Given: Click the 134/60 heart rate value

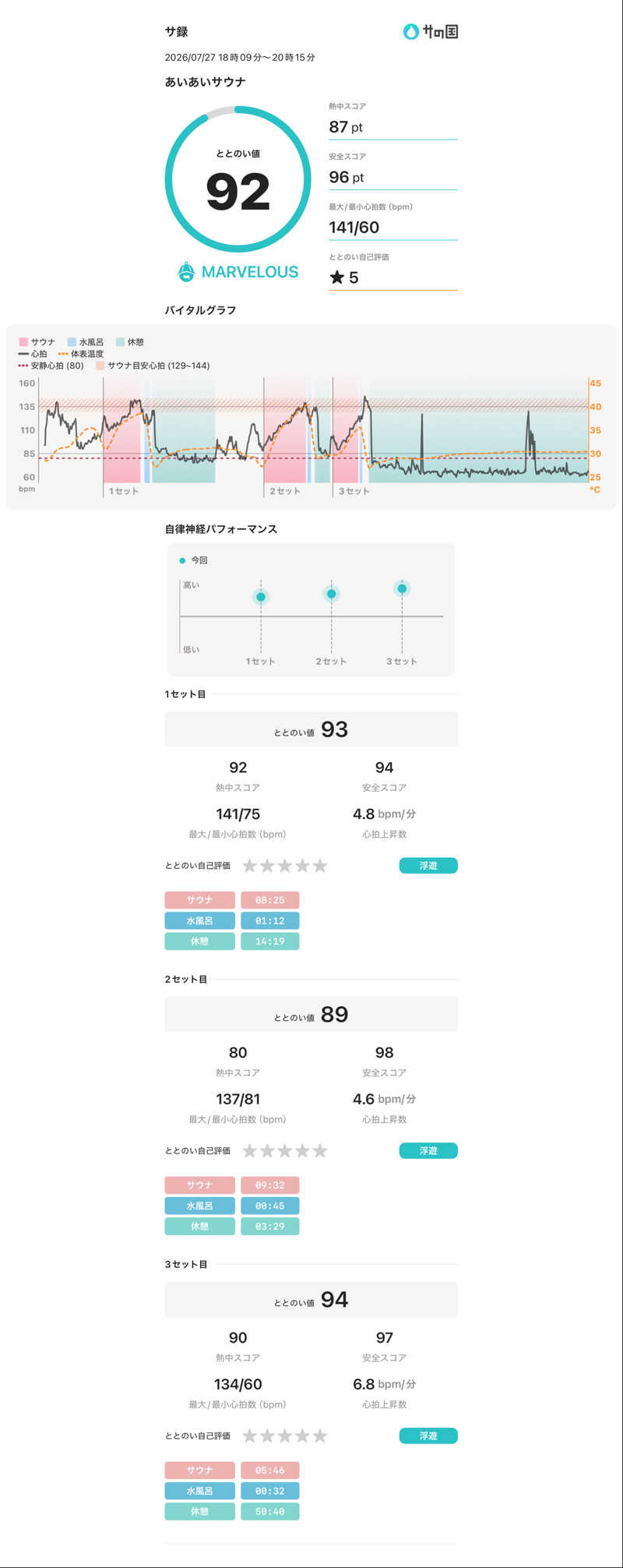Looking at the screenshot, I should click(238, 1385).
